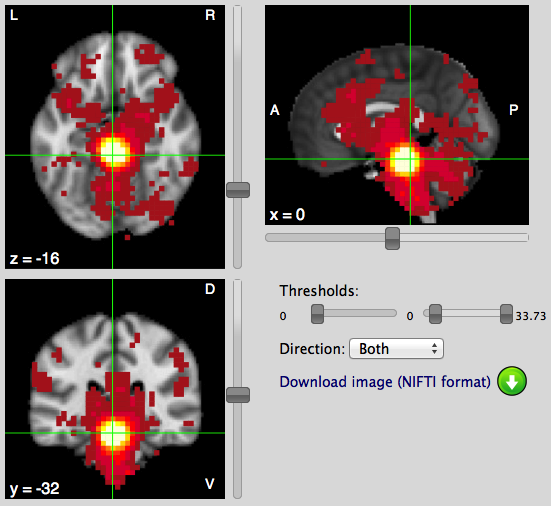The image size is (551, 506).
Task: Click the Thresholds: label
Action: 319,291
